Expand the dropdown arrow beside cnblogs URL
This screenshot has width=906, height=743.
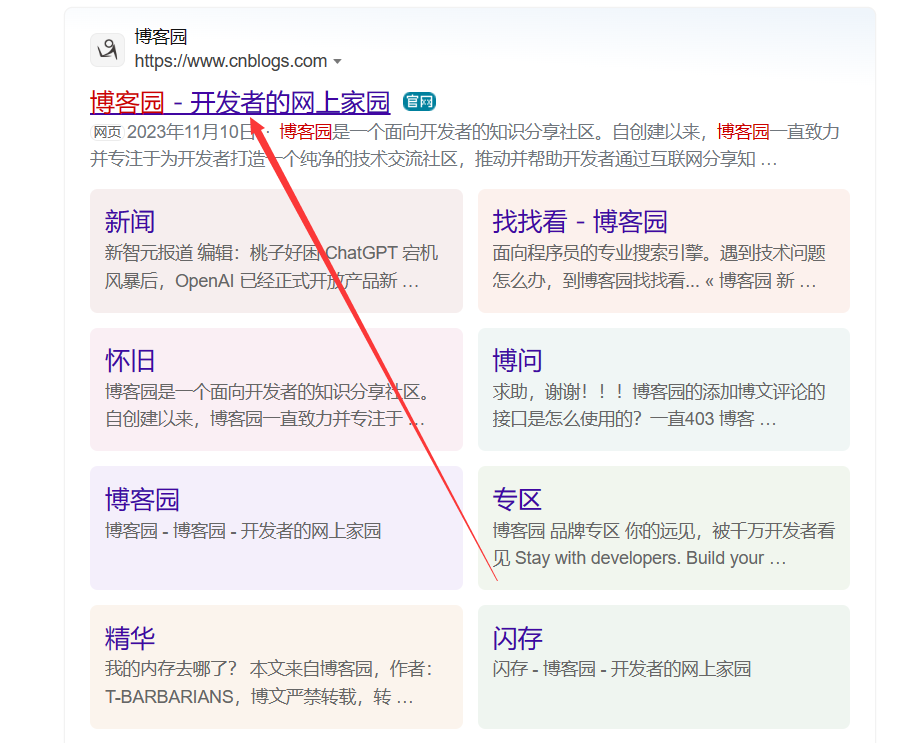[337, 61]
